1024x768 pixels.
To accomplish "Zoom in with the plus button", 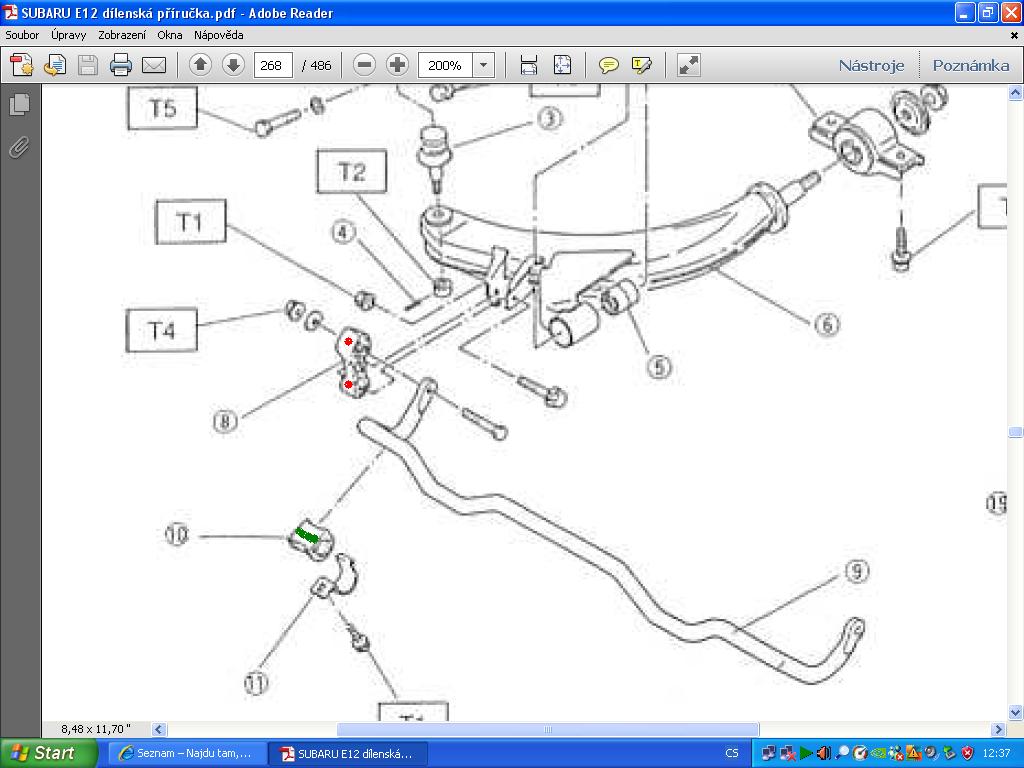I will click(x=397, y=65).
